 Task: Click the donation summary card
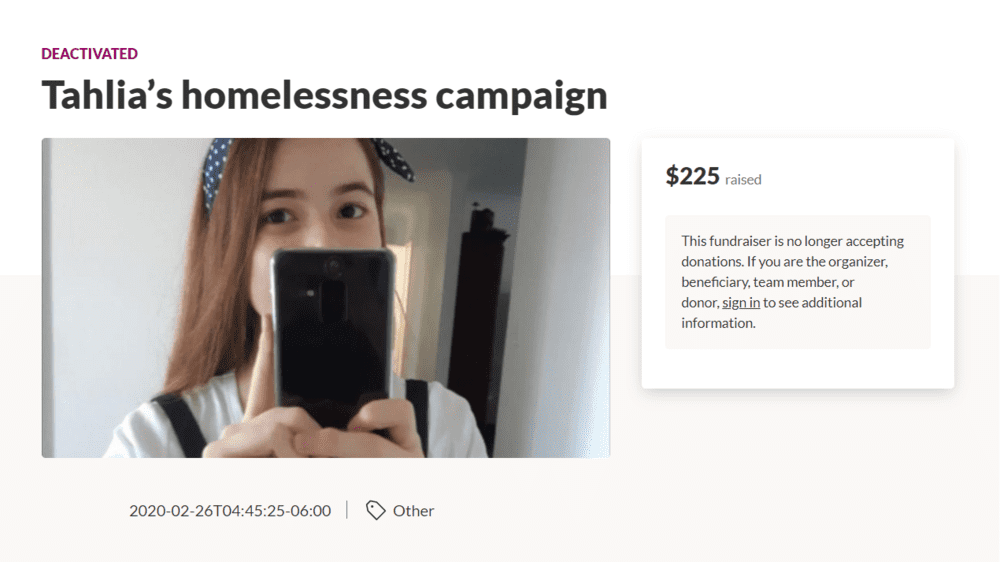(798, 263)
